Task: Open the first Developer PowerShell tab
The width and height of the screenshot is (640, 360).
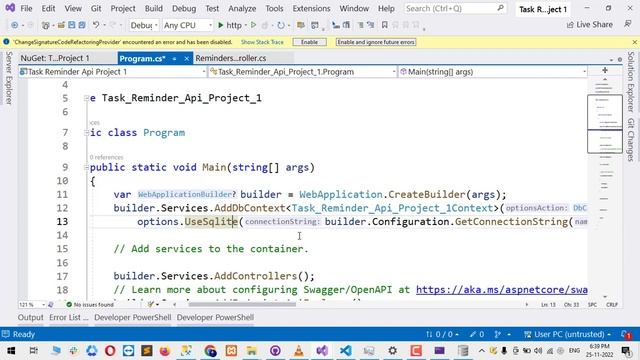Action: coord(133,317)
